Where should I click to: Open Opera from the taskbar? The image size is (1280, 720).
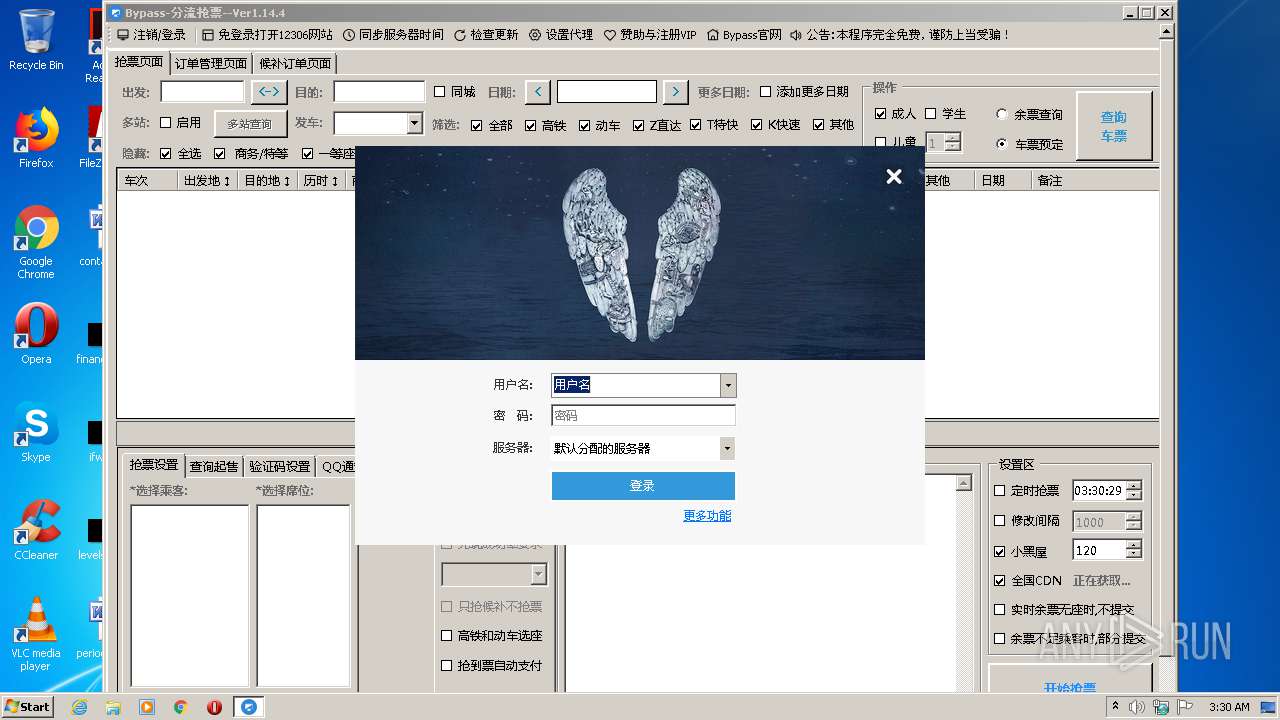pos(214,707)
